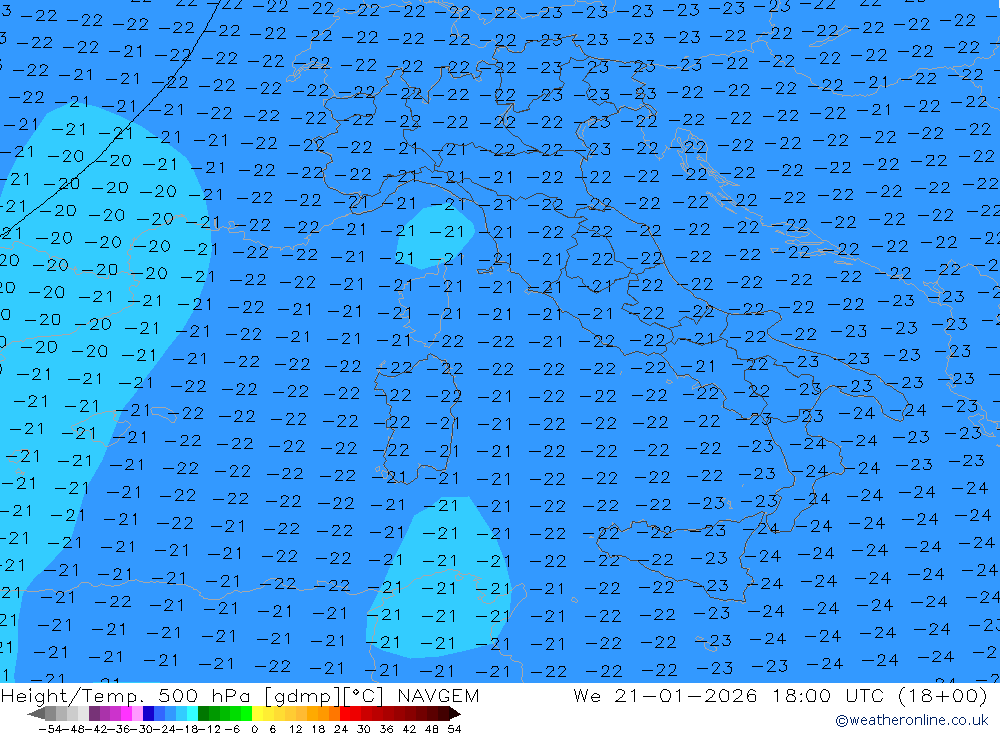Viewport: 1000px width, 733px height.
Task: Click the "[°C]" unit label in title
Action: coord(364,695)
